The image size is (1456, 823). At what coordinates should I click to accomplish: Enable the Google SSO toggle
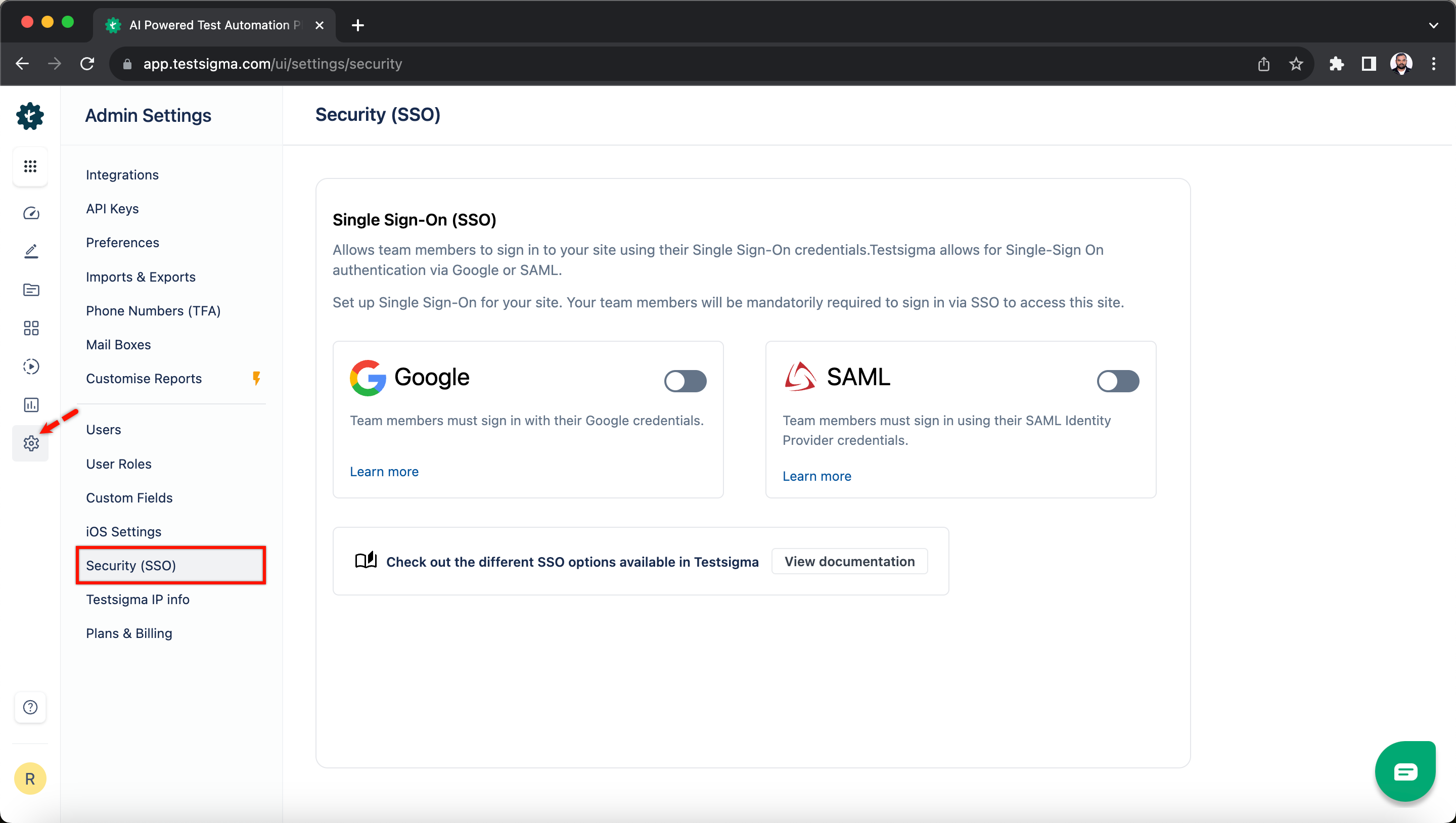tap(685, 381)
